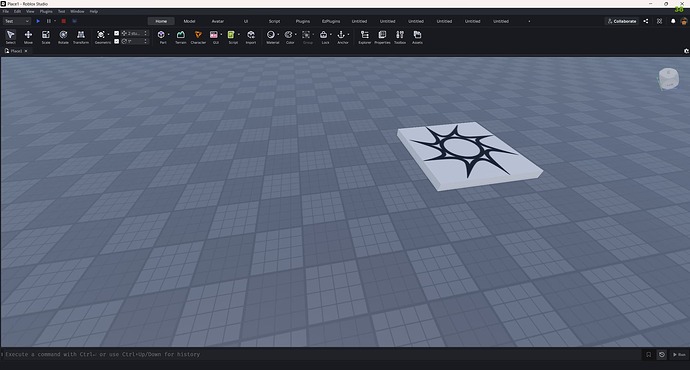
Task: Open the Test mode dropdown
Action: pyautogui.click(x=17, y=21)
